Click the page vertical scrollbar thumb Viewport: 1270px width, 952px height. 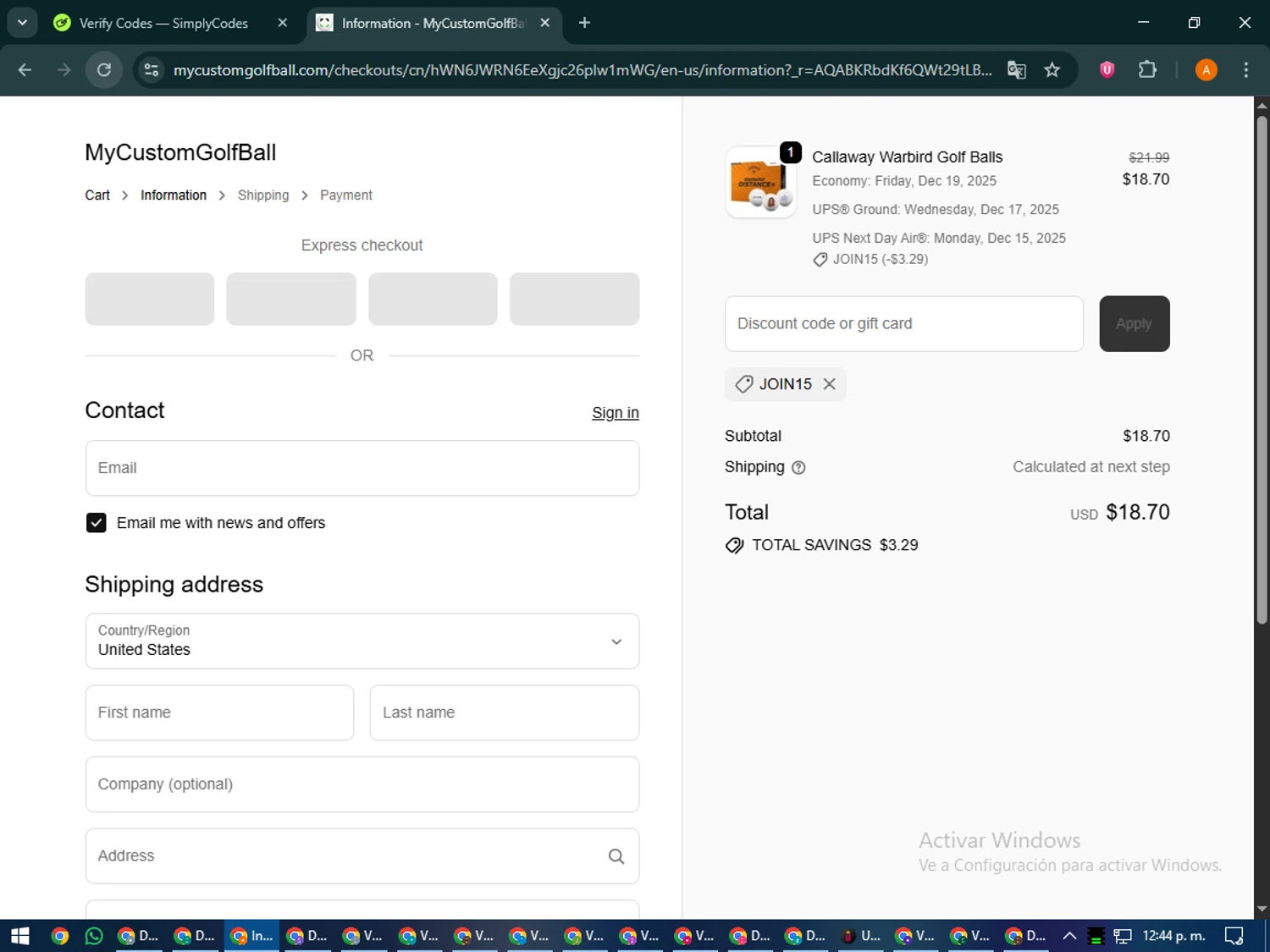[x=1262, y=369]
